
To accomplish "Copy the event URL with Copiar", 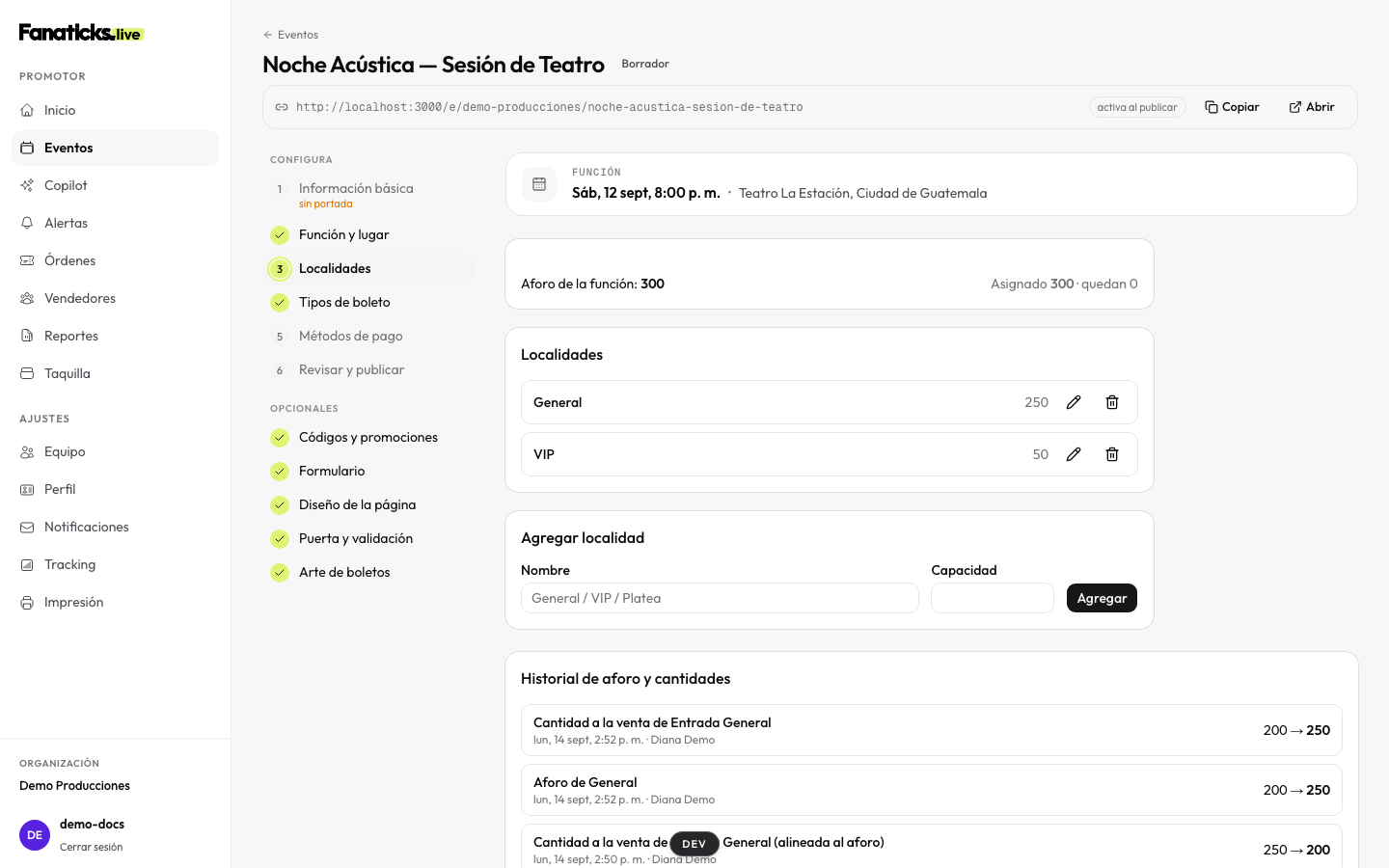I will [1233, 107].
